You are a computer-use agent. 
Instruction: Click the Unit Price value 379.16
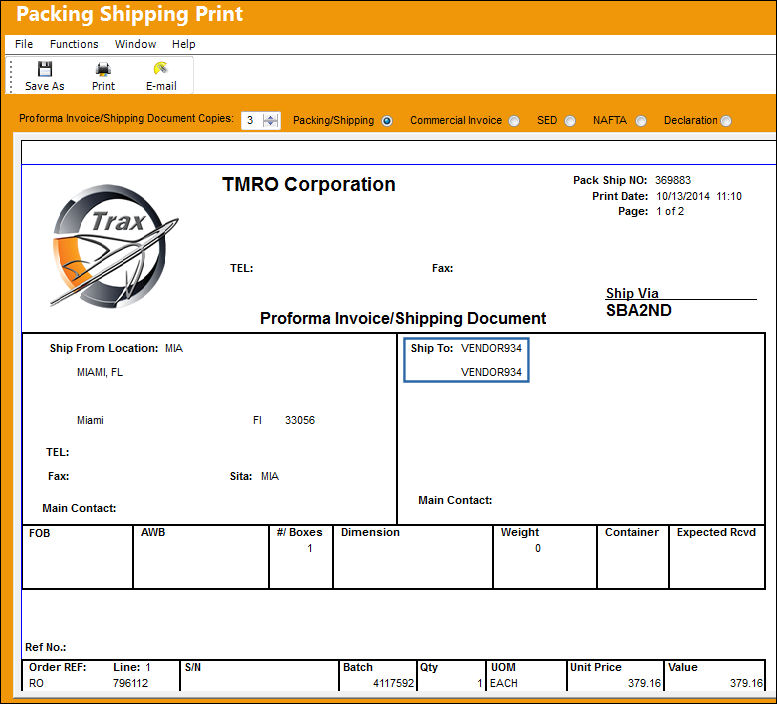coord(644,683)
